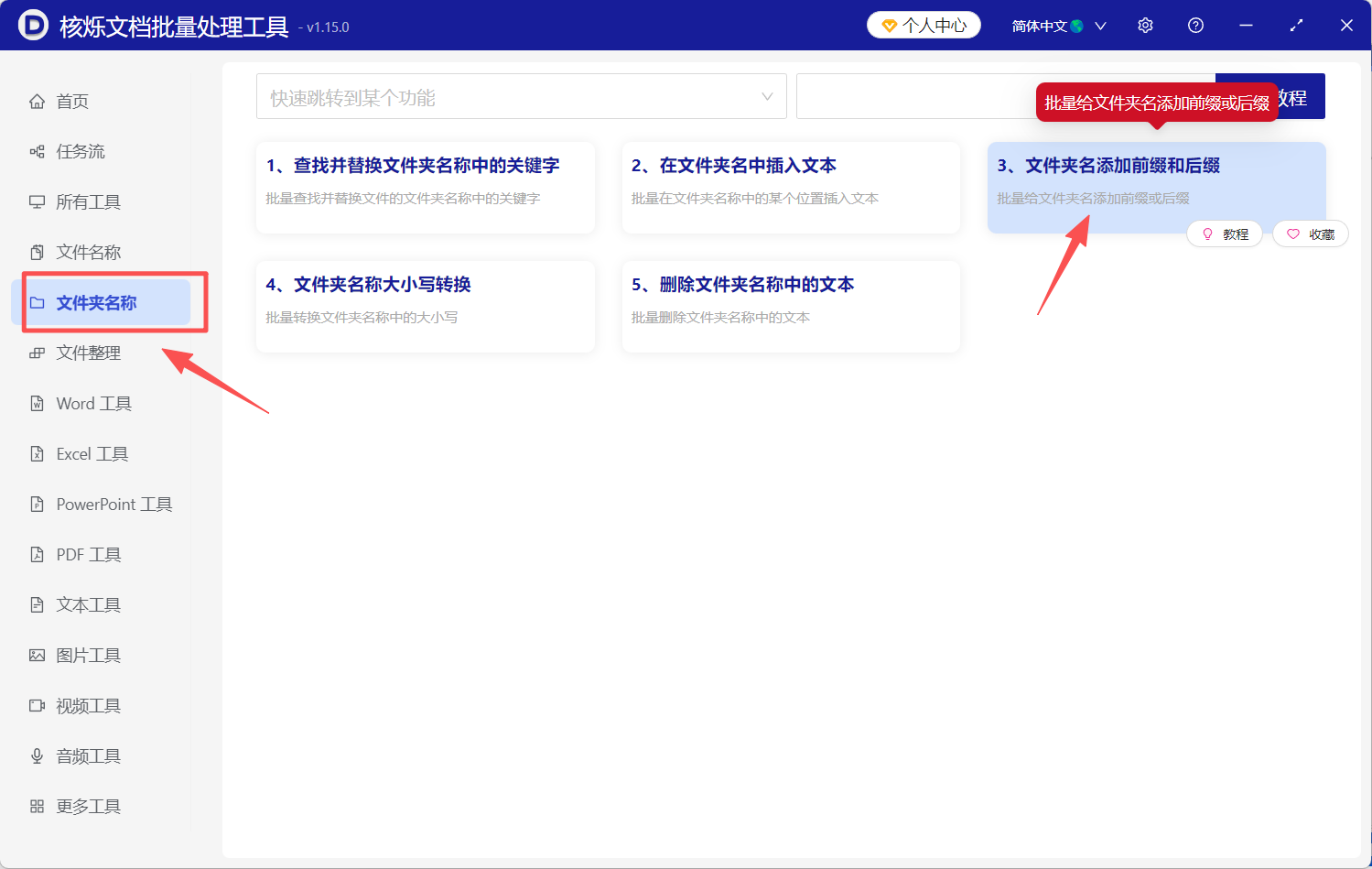
Task: Open settings gear icon in title bar
Action: pyautogui.click(x=1145, y=26)
